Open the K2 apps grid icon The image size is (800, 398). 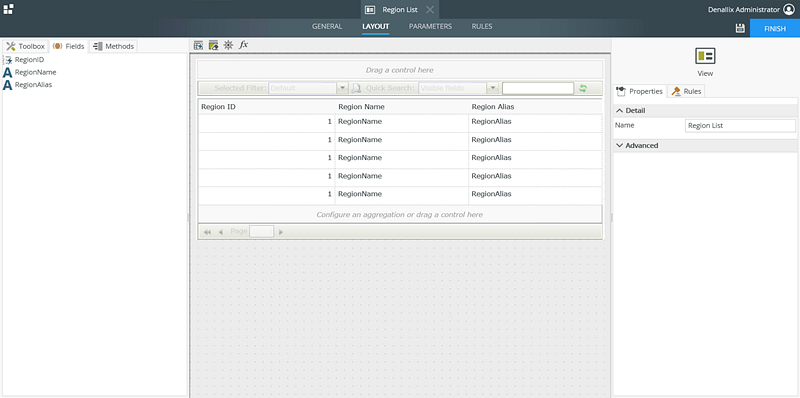(x=9, y=9)
